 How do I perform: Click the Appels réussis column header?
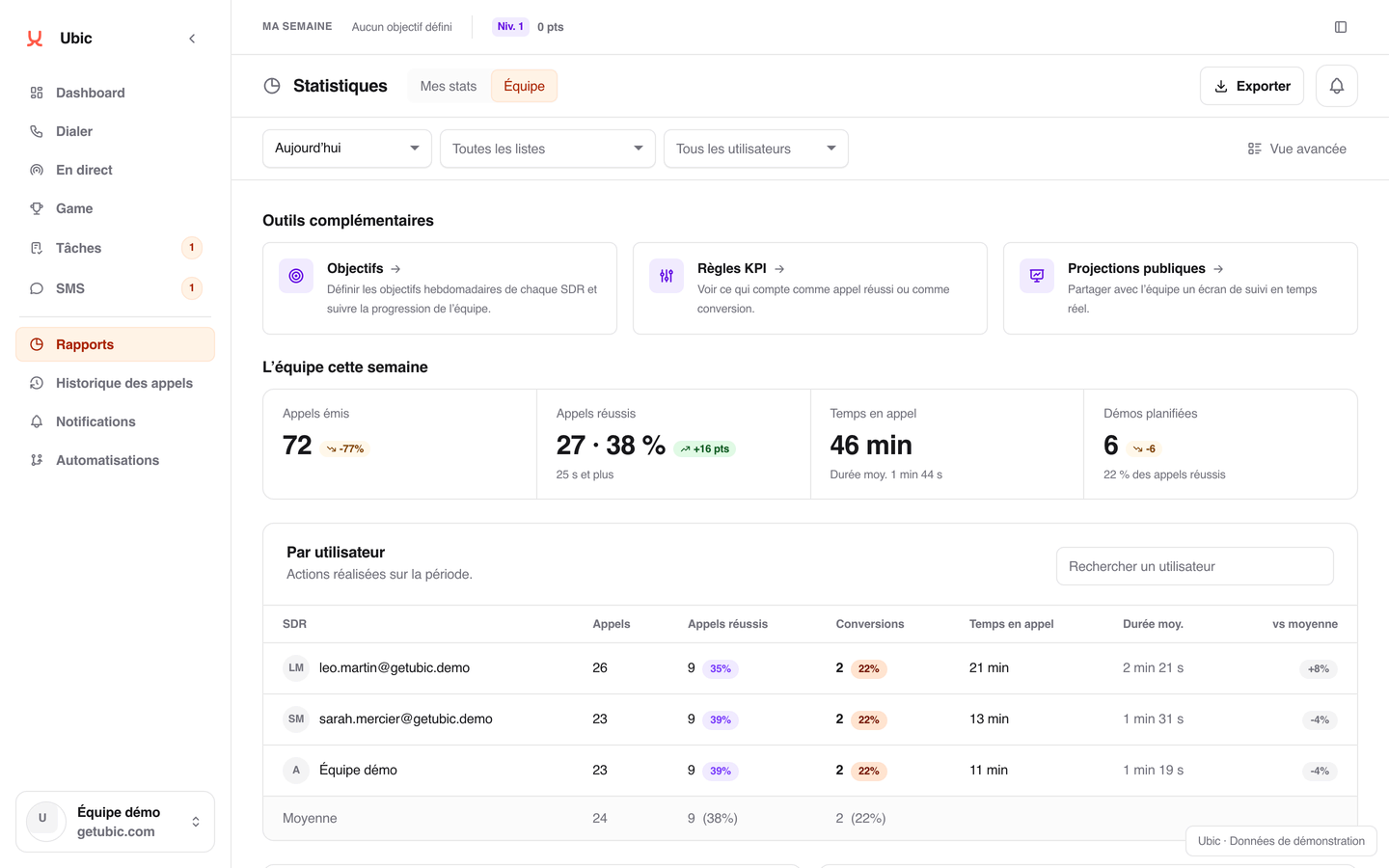pyautogui.click(x=727, y=624)
